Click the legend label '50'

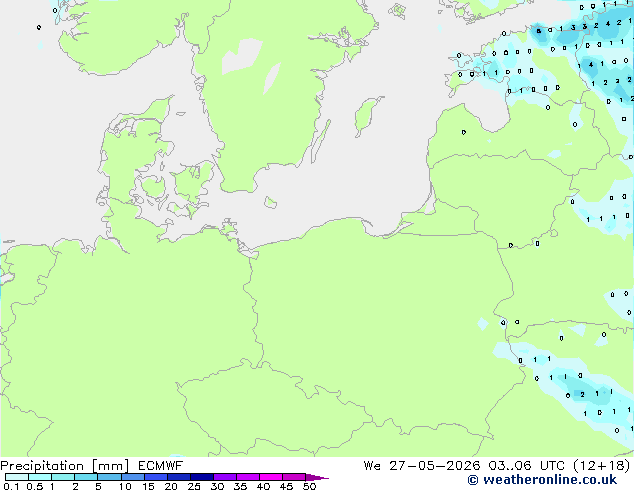(x=309, y=486)
